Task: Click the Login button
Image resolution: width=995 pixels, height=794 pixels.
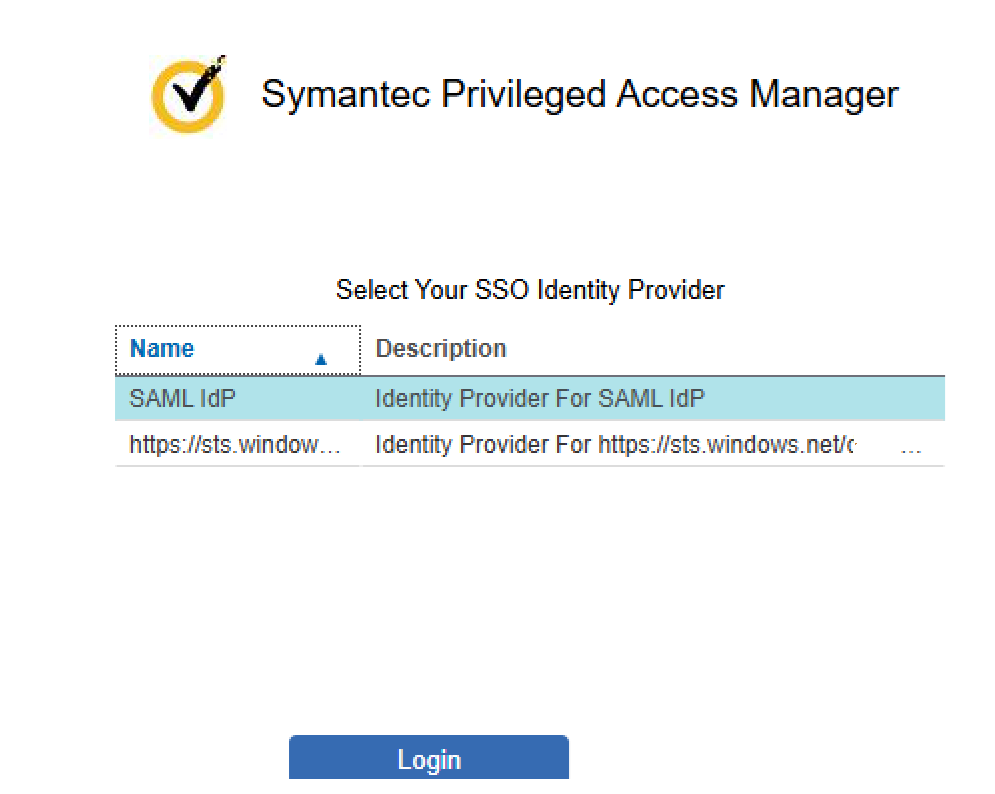Action: click(x=429, y=758)
